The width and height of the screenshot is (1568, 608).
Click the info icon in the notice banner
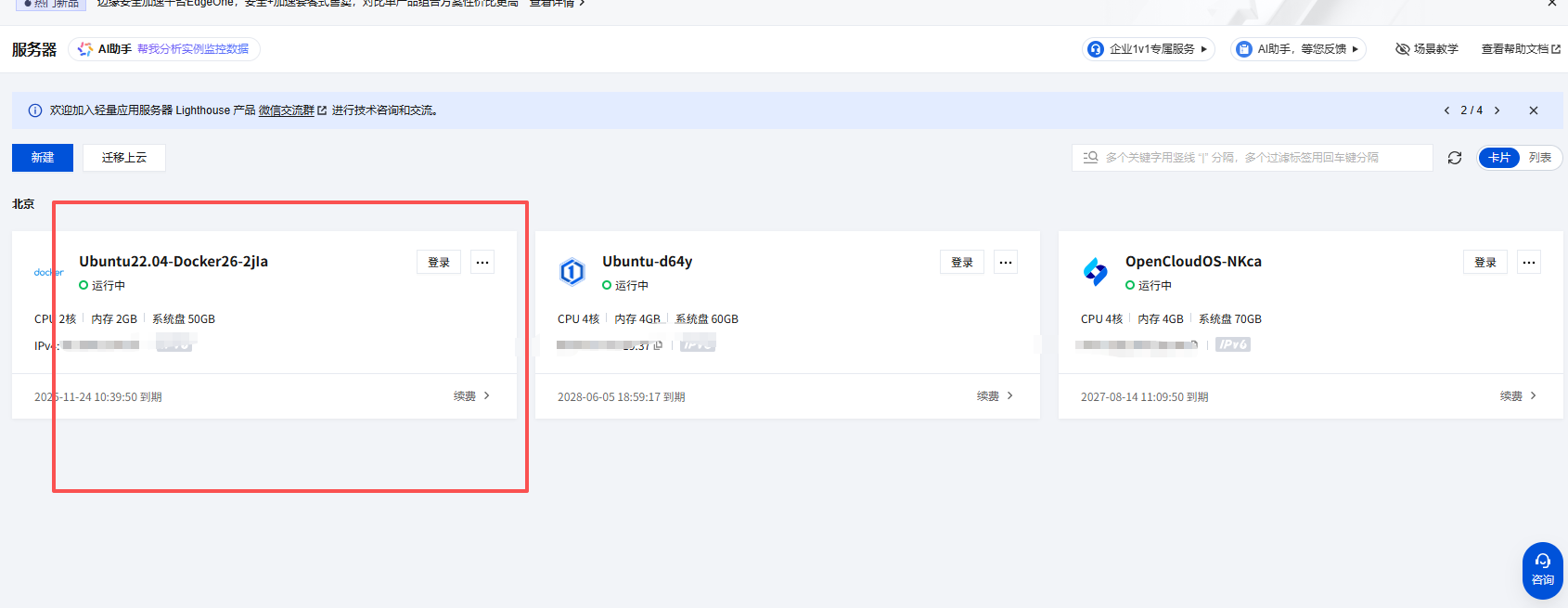35,110
